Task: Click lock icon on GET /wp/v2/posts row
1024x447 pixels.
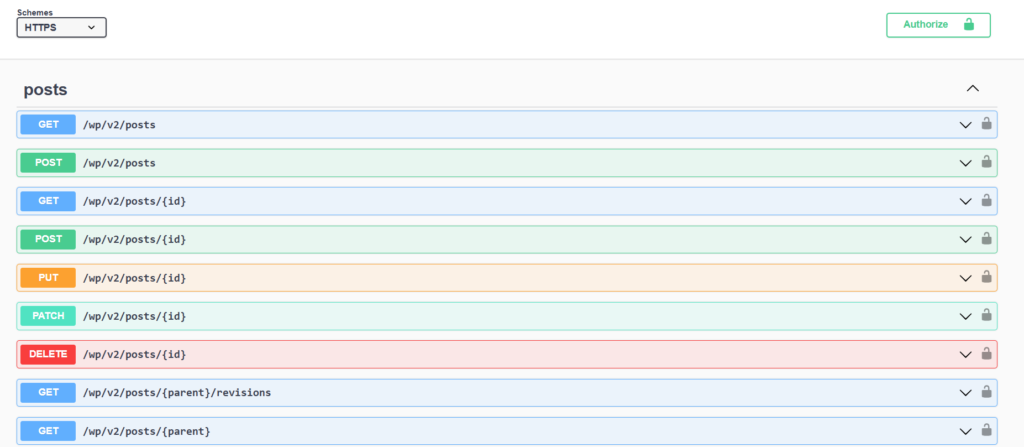Action: [x=986, y=124]
